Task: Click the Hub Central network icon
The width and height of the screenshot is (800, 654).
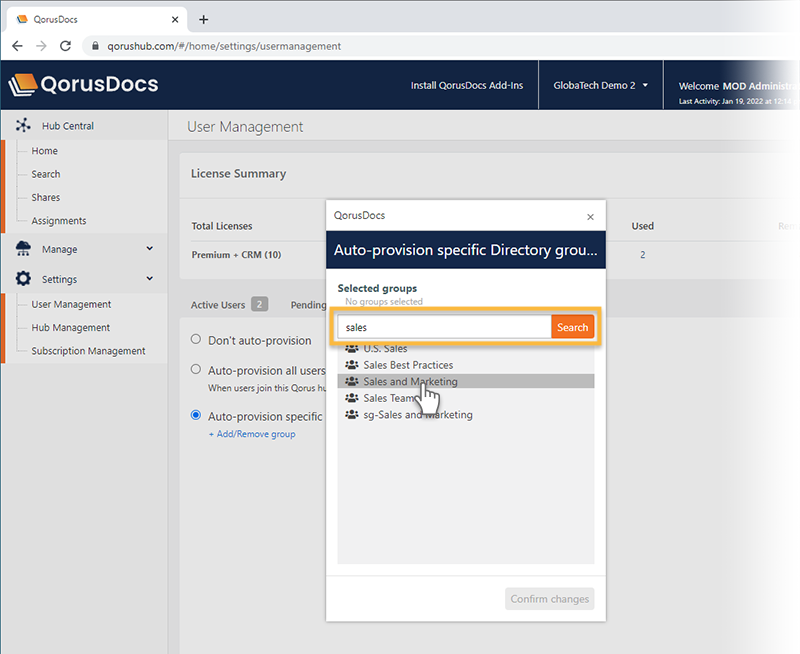Action: 23,126
